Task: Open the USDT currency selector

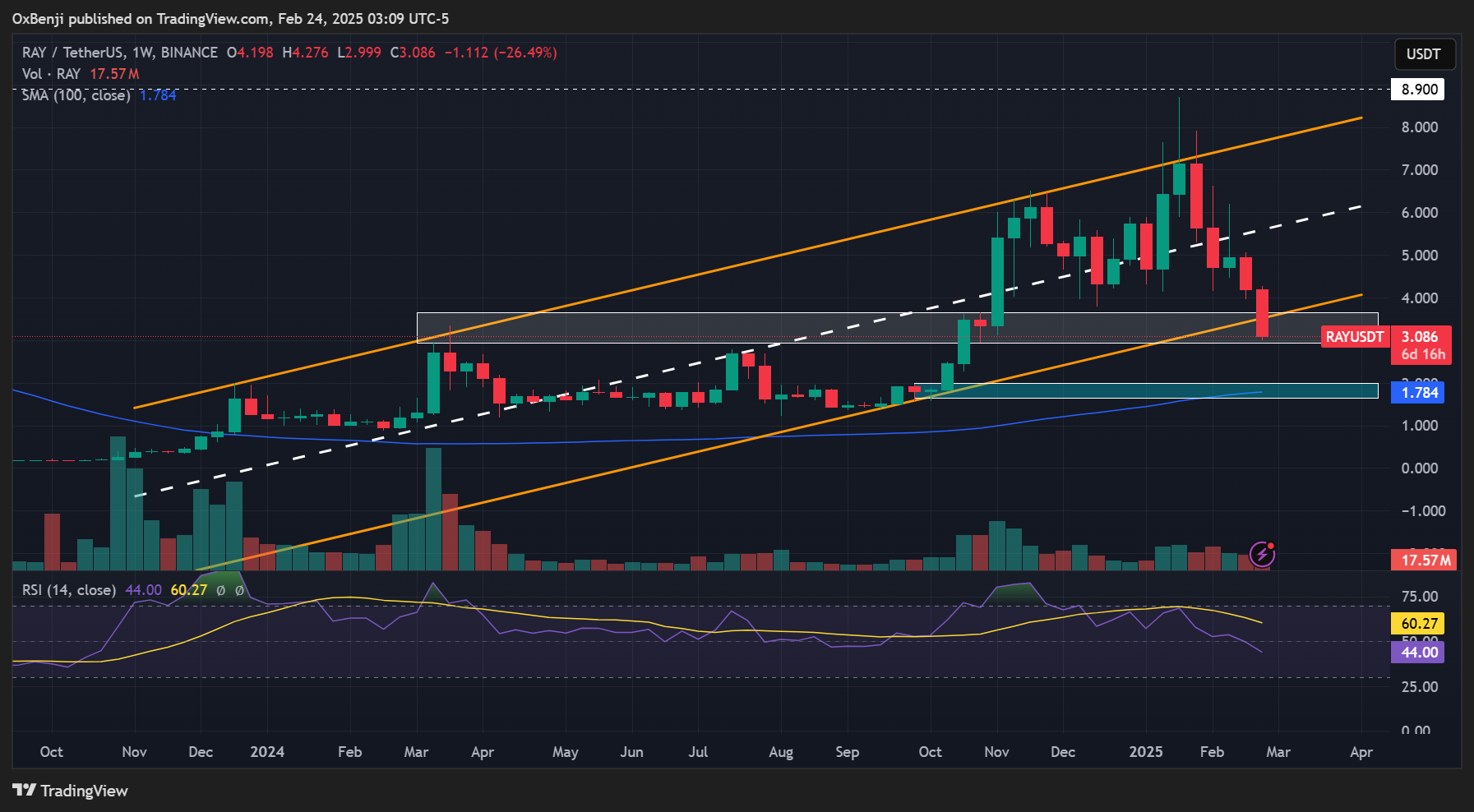Action: [x=1424, y=54]
